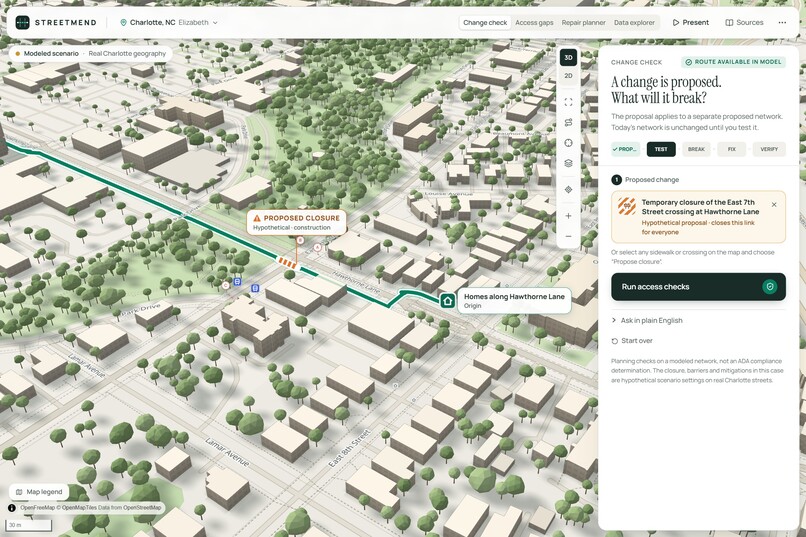
Task: Open the Charlotte, NC Elizabeth location dropdown
Action: pos(169,23)
